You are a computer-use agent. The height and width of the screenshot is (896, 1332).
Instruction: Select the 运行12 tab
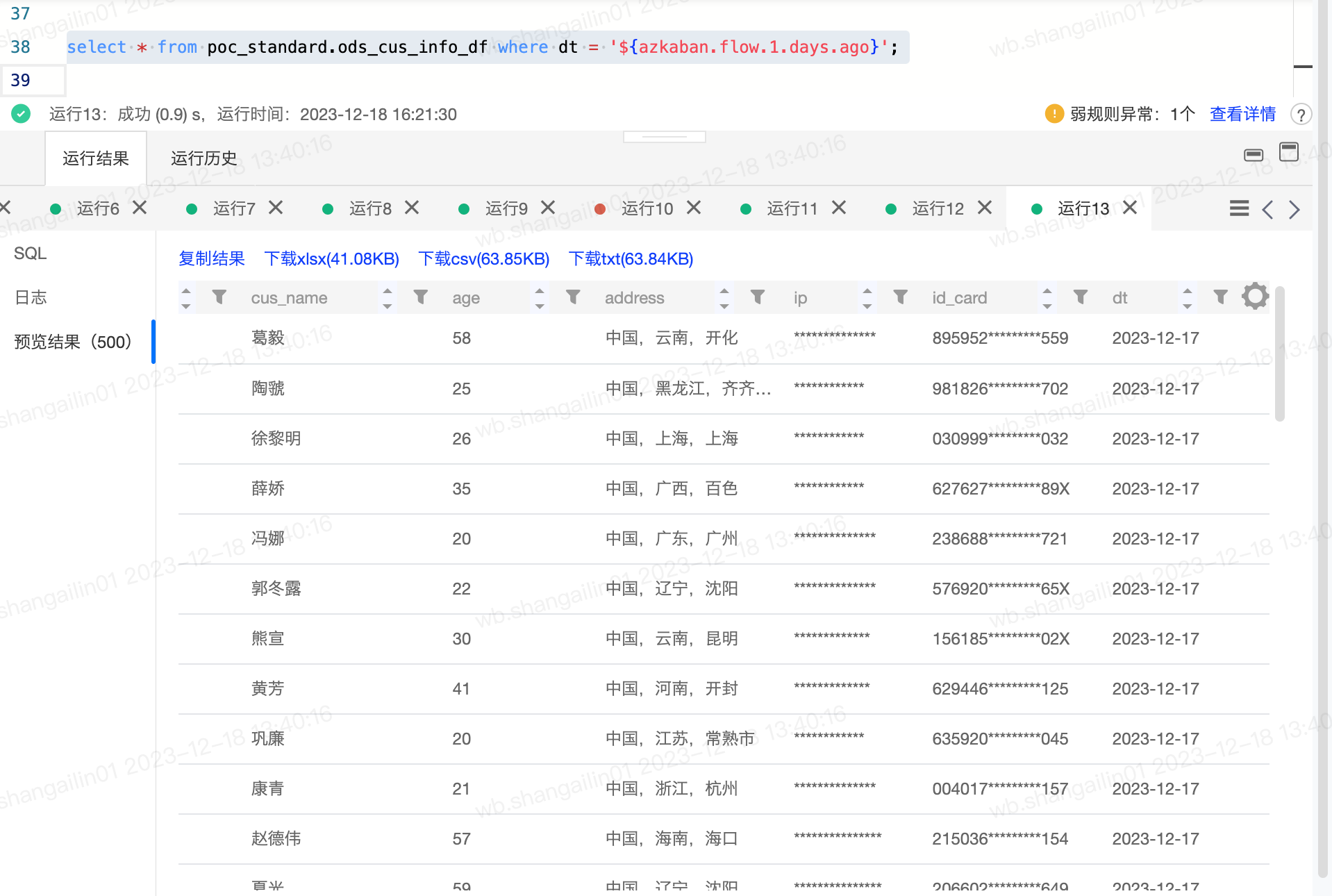(938, 208)
